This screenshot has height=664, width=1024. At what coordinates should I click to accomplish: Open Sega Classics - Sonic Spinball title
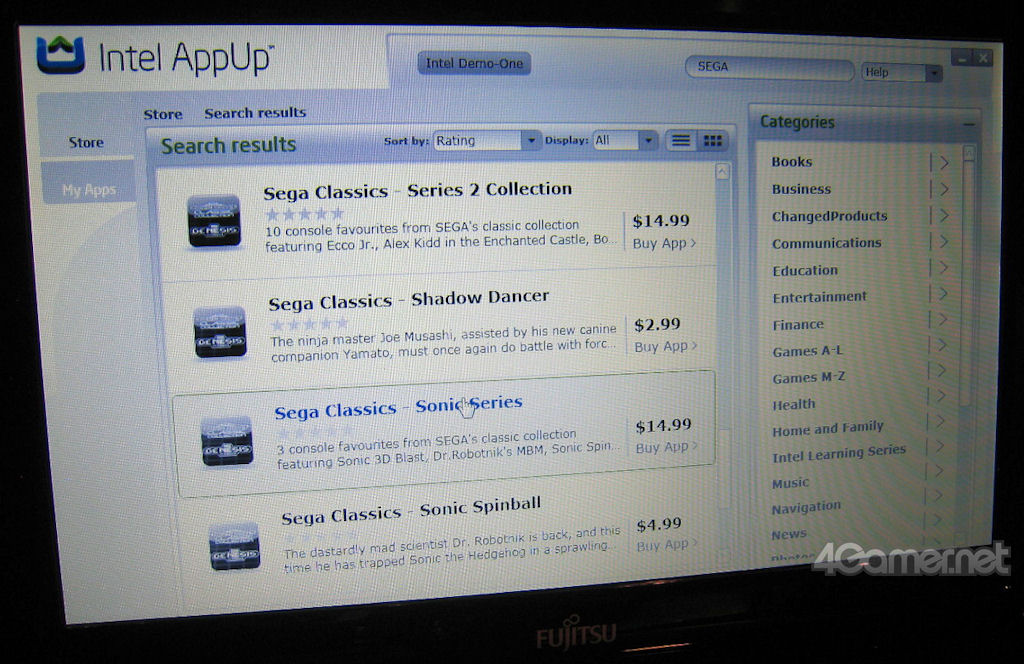coord(411,510)
